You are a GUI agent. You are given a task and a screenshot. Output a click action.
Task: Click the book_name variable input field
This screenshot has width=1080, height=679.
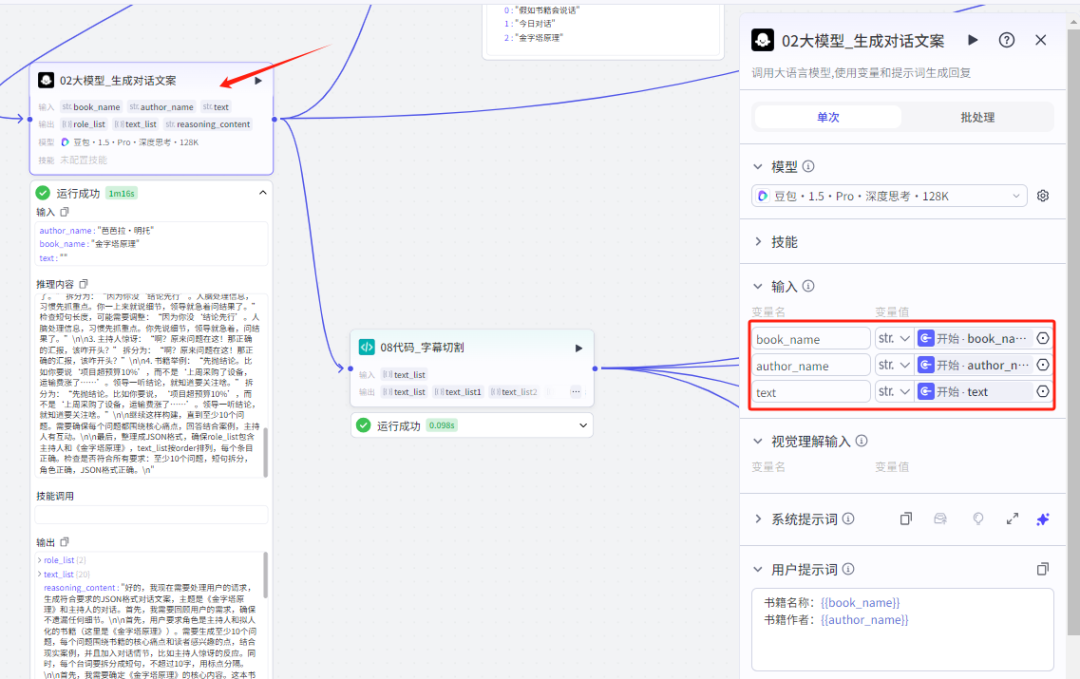810,338
